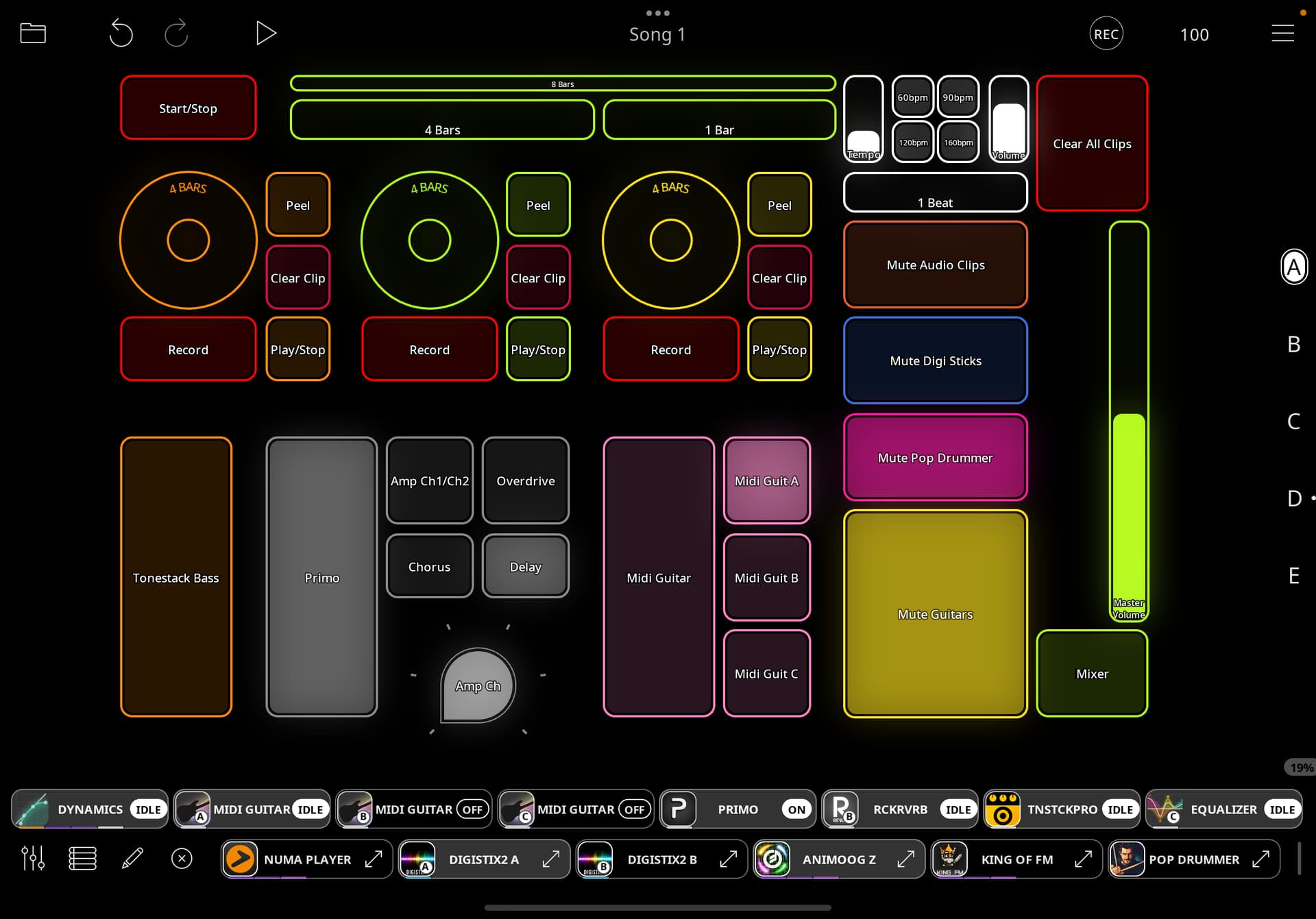Toggle MIDI GUITAR C OFF switch
The image size is (1316, 919).
(x=634, y=809)
